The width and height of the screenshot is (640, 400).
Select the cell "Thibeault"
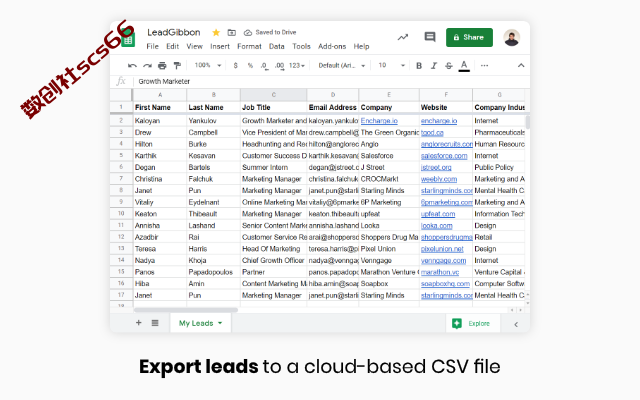pos(213,214)
